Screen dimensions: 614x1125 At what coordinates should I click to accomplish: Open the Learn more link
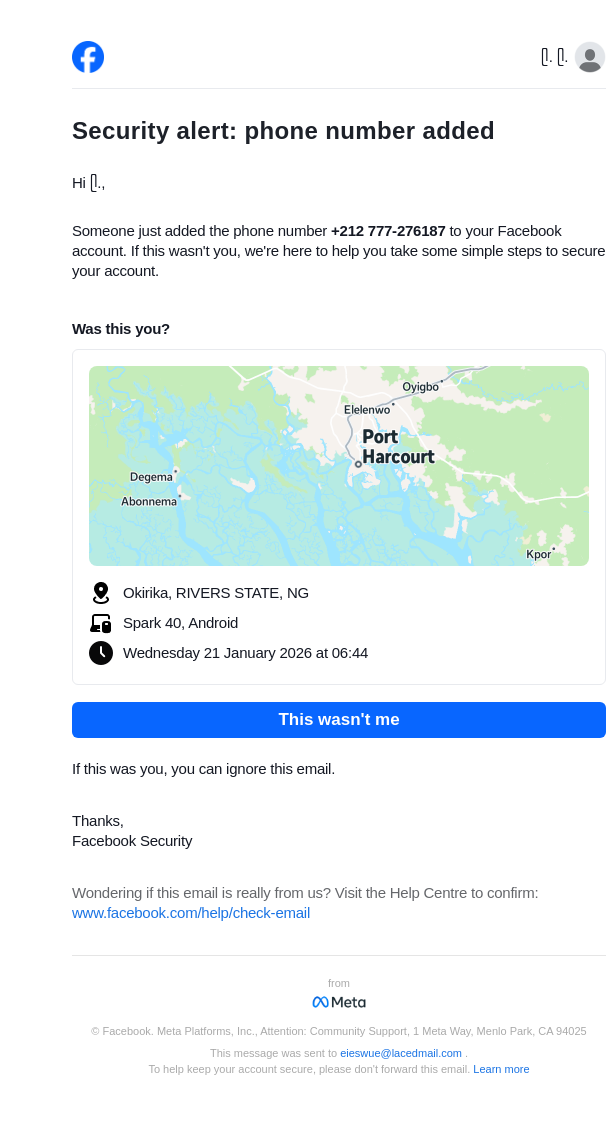point(501,1069)
